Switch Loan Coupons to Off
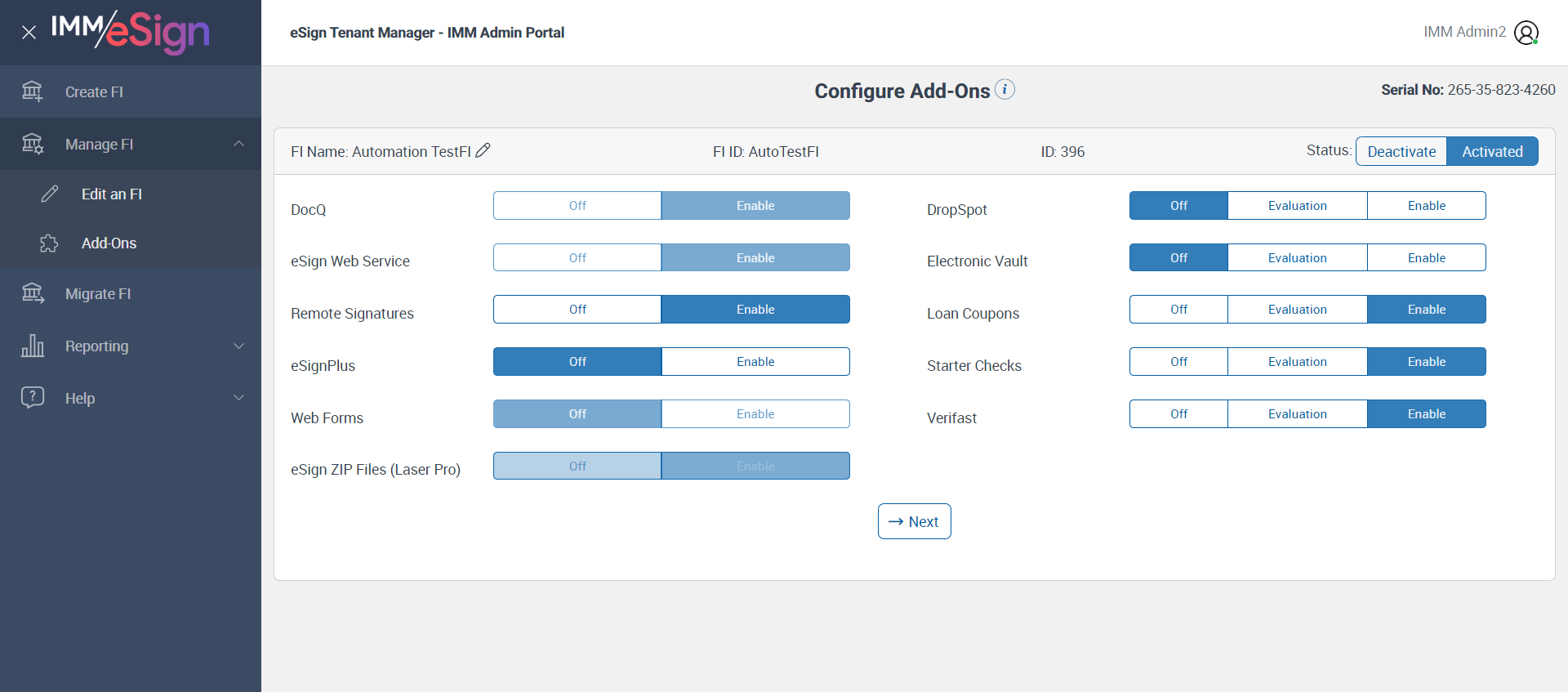 pos(1178,310)
